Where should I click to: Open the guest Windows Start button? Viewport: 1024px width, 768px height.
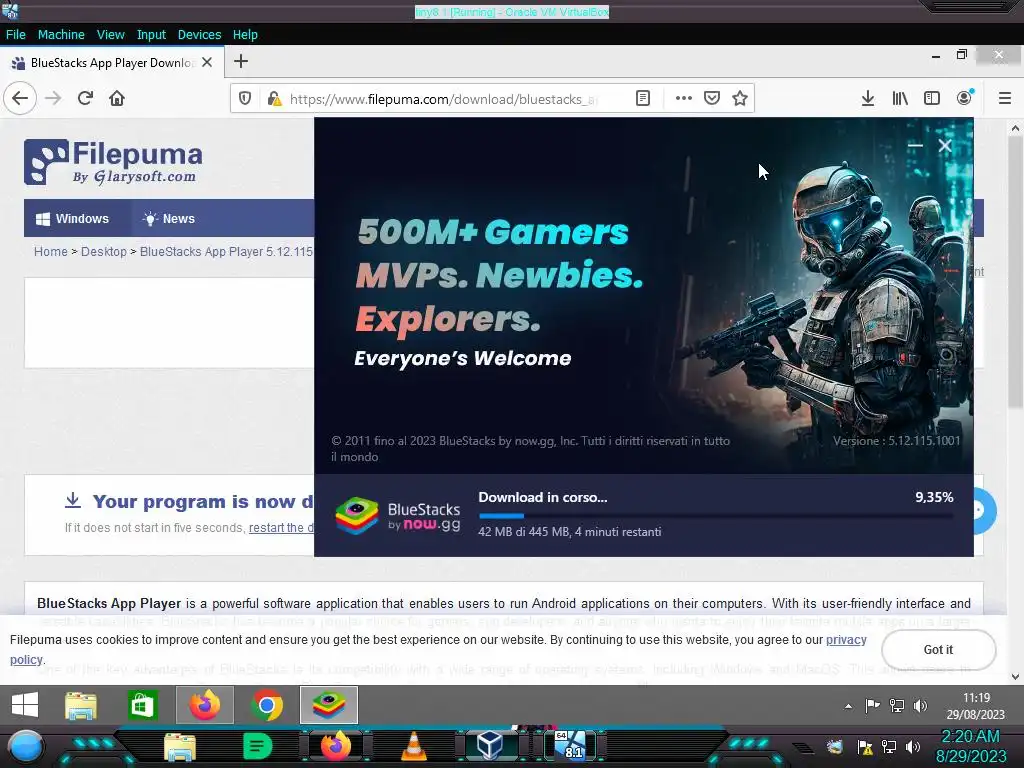click(x=25, y=705)
